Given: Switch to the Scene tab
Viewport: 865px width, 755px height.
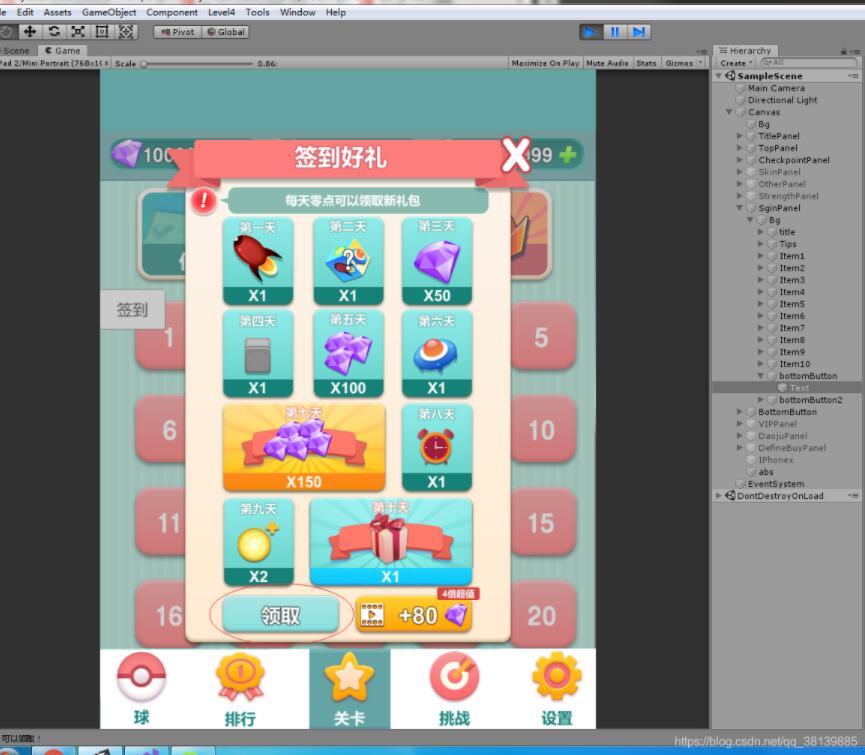Looking at the screenshot, I should [x=13, y=49].
